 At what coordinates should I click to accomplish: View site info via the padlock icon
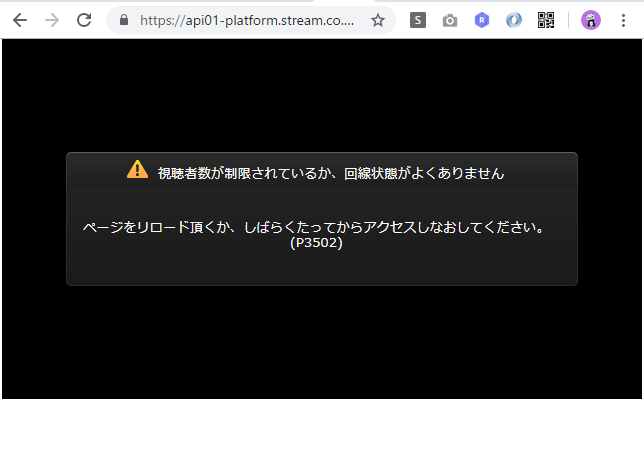pos(124,20)
